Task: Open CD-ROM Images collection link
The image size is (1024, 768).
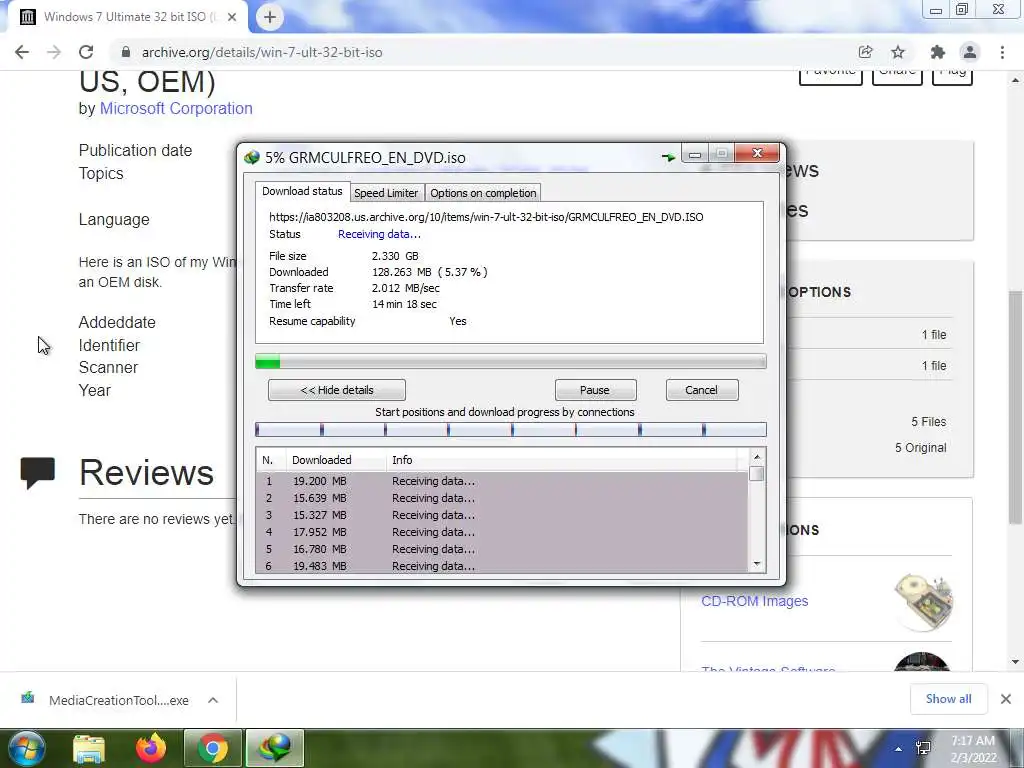Action: click(x=754, y=601)
